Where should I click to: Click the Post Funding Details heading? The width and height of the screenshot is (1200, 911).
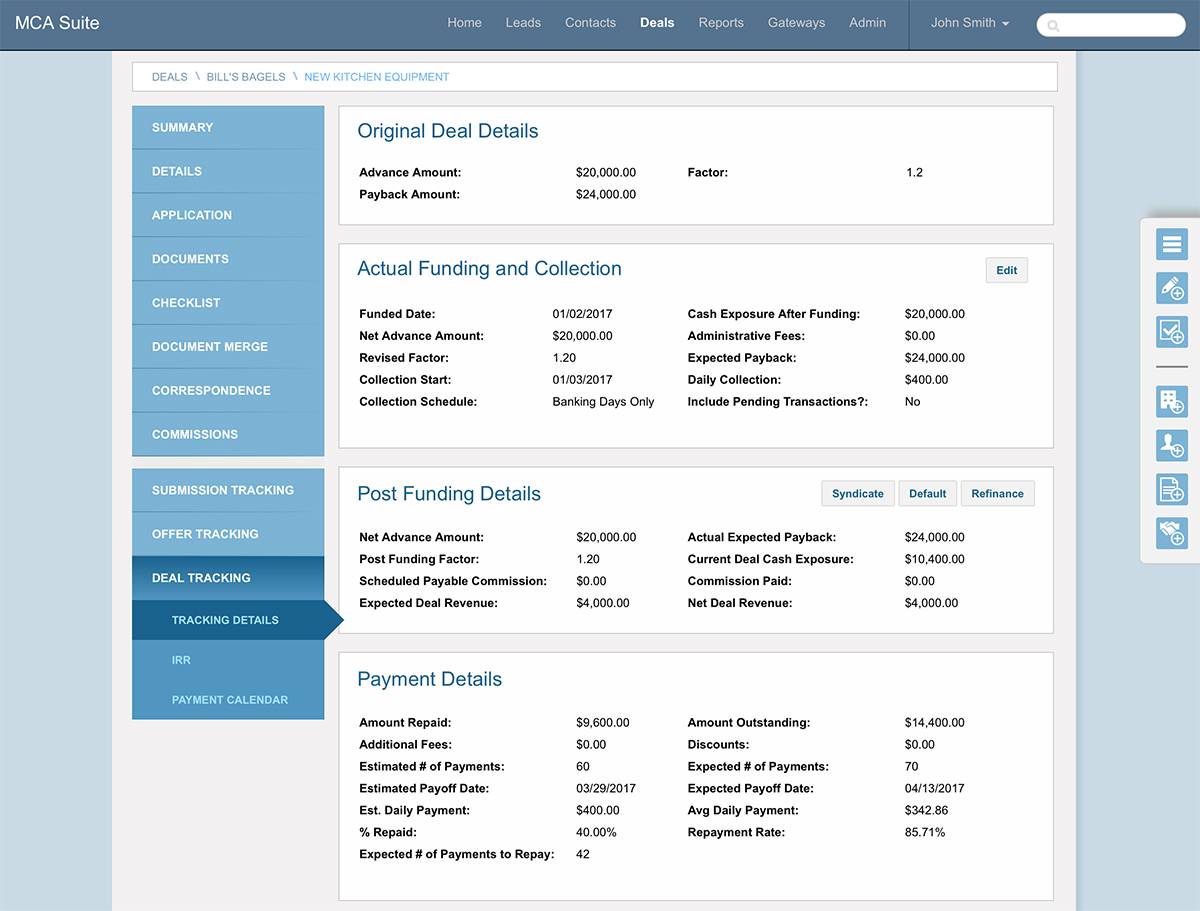coord(449,494)
